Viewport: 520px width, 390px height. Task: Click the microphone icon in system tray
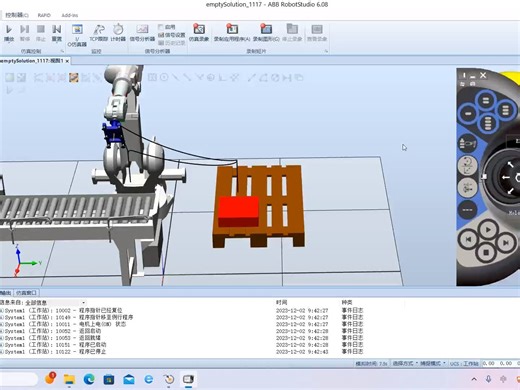click(489, 379)
